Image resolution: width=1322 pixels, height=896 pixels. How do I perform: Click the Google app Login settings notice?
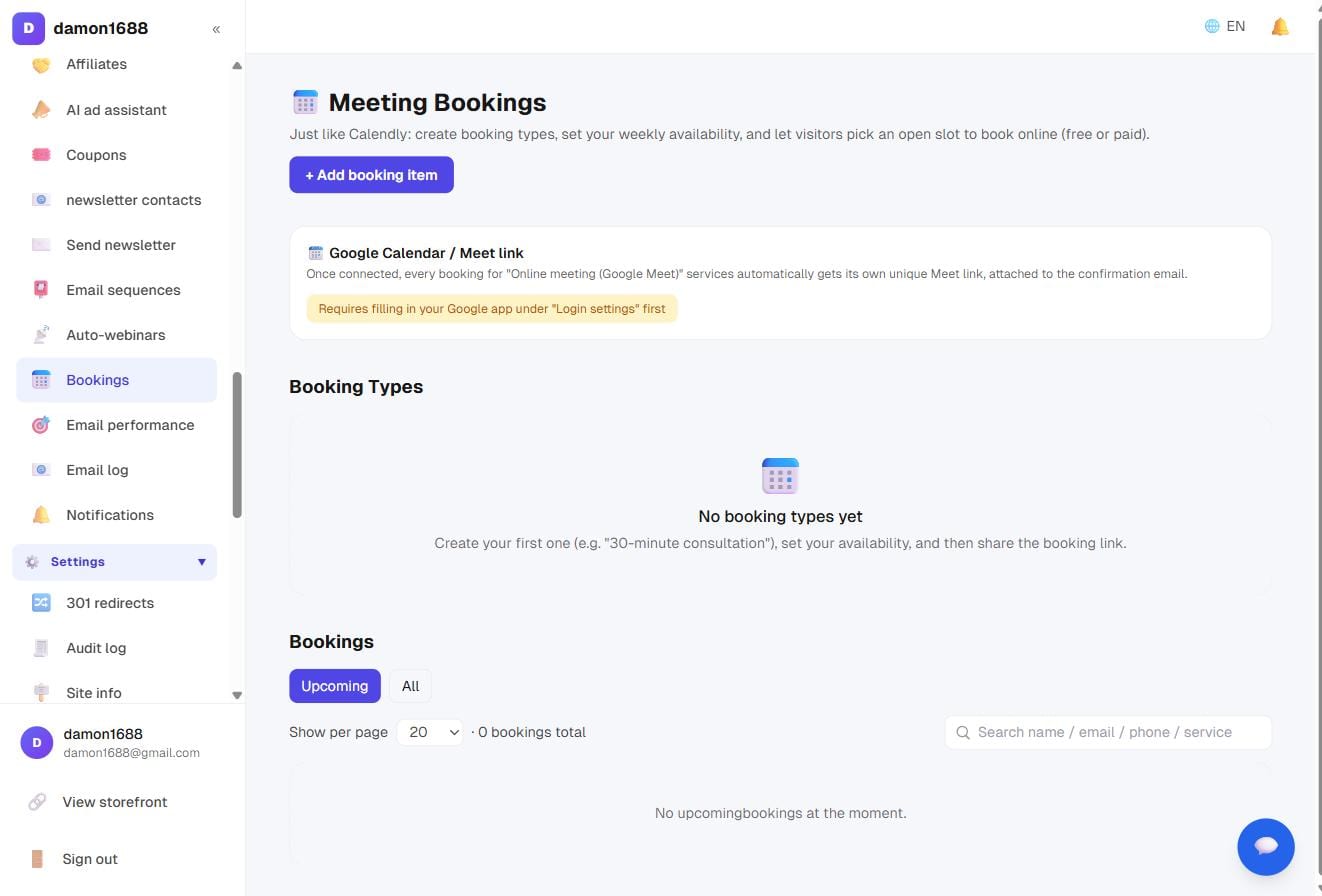492,309
